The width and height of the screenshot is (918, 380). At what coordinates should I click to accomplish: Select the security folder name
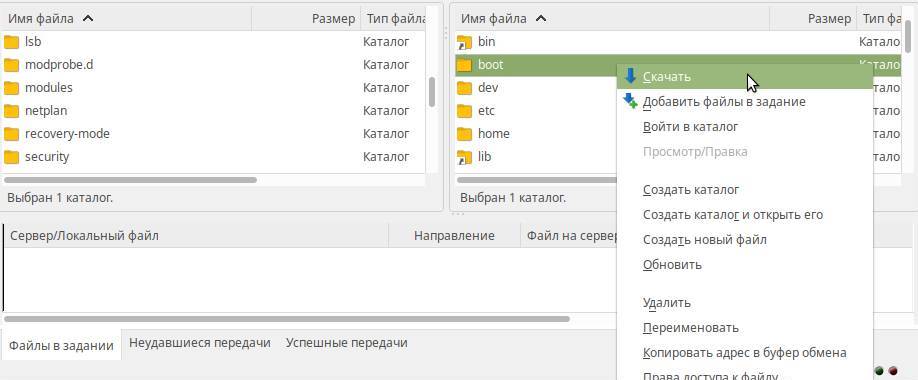click(47, 157)
